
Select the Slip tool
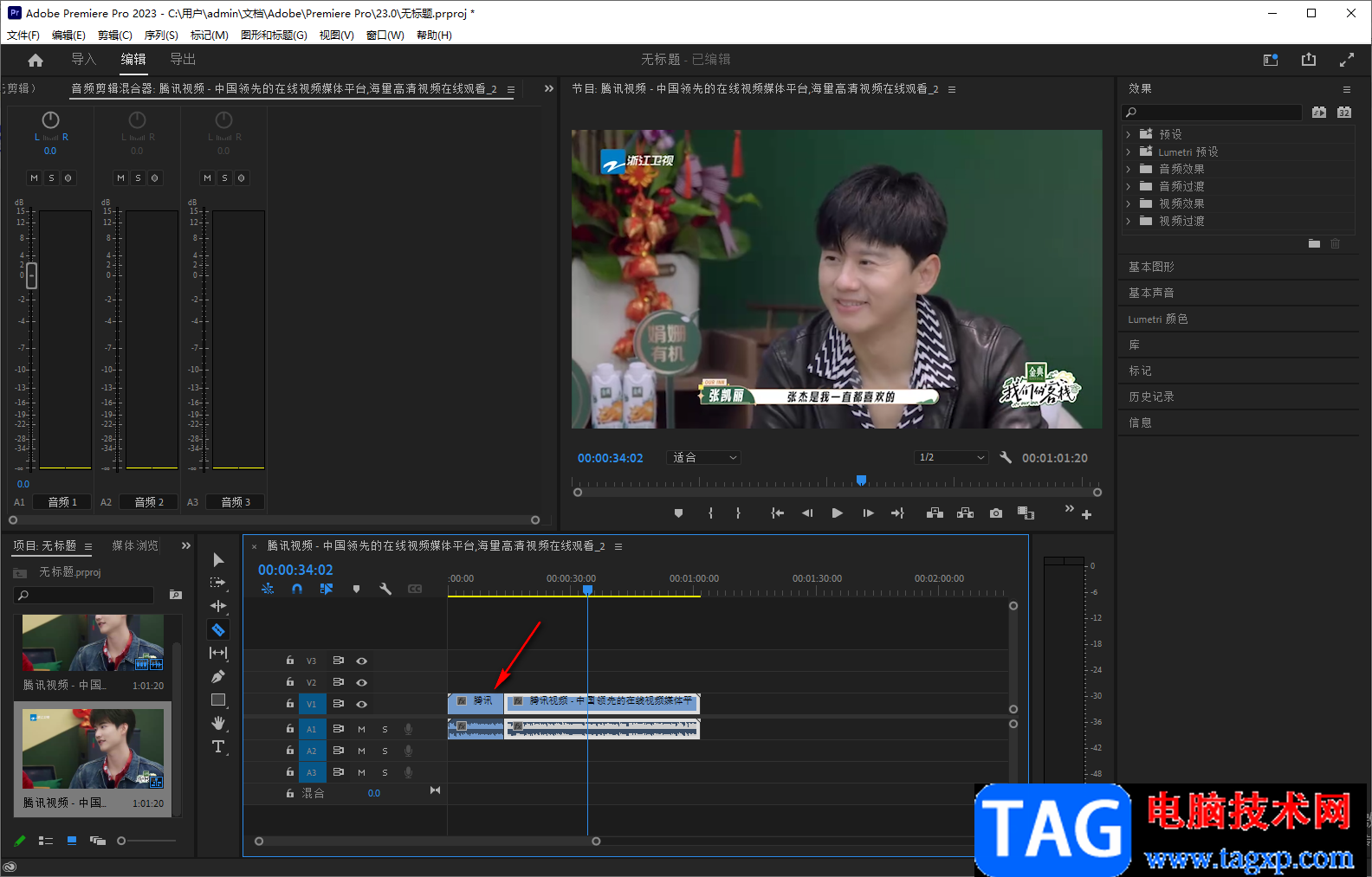pos(218,653)
